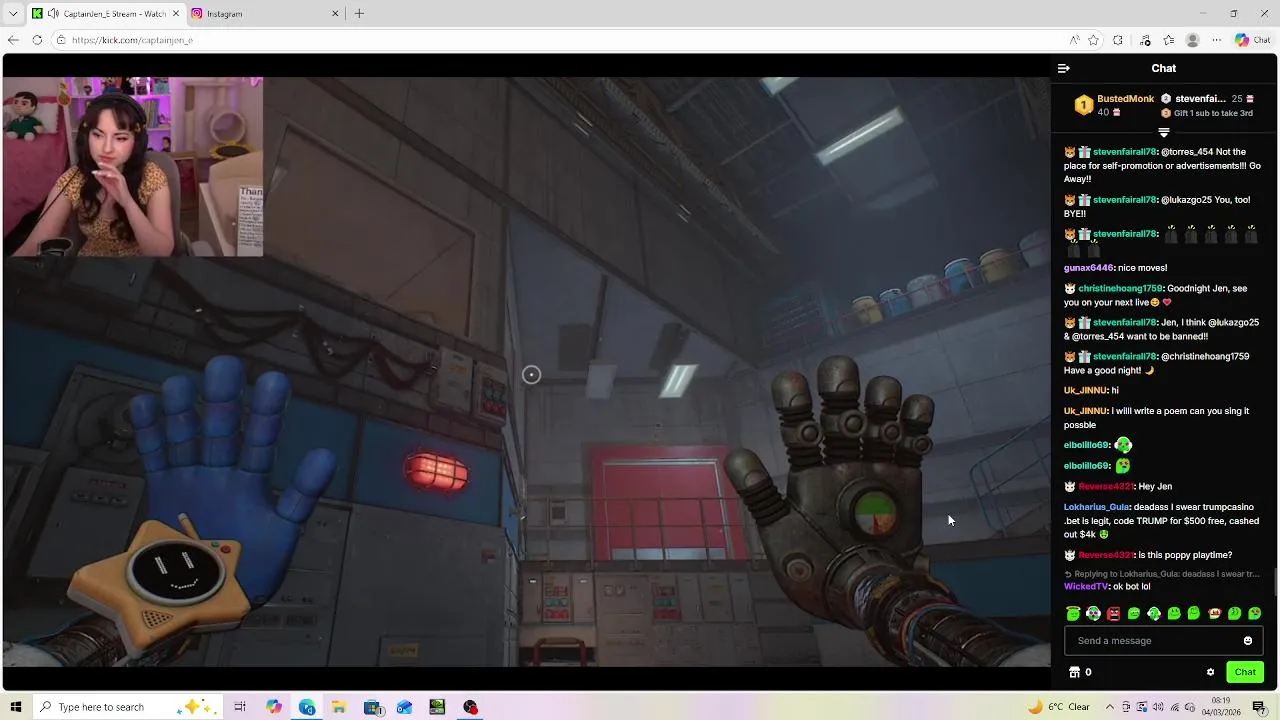The image size is (1280, 720).
Task: Go back in browser history
Action: click(13, 40)
